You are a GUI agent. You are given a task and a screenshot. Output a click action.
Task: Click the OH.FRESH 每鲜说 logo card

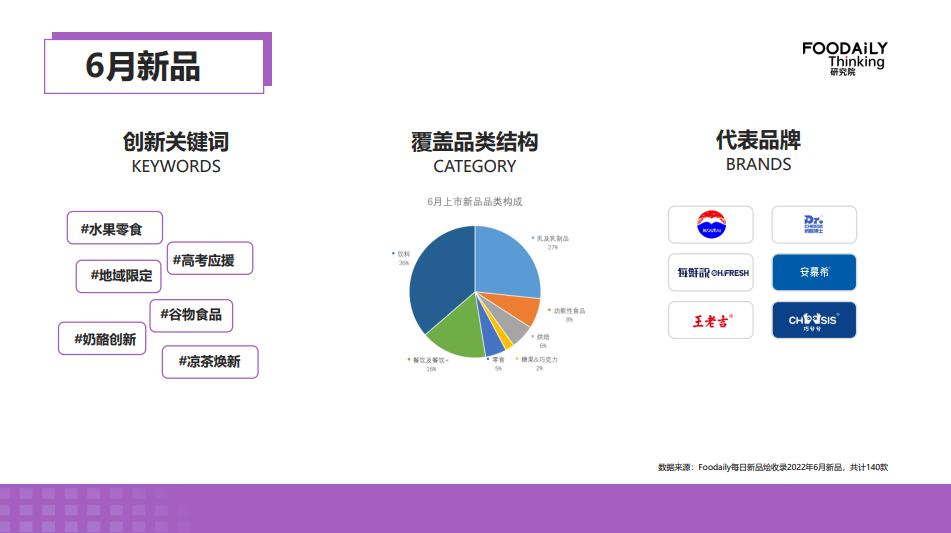point(711,272)
